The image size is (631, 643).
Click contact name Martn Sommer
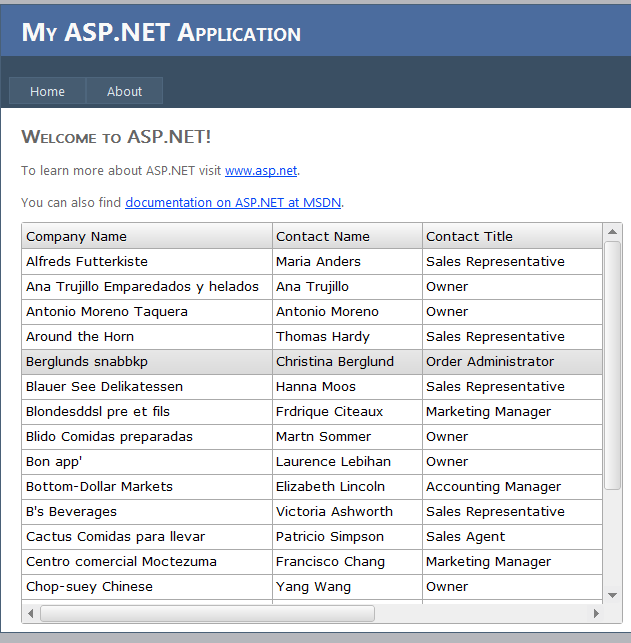tap(347, 437)
